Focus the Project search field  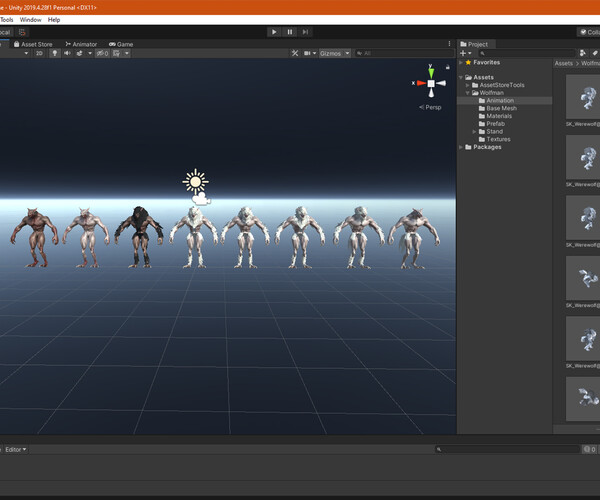[x=527, y=53]
